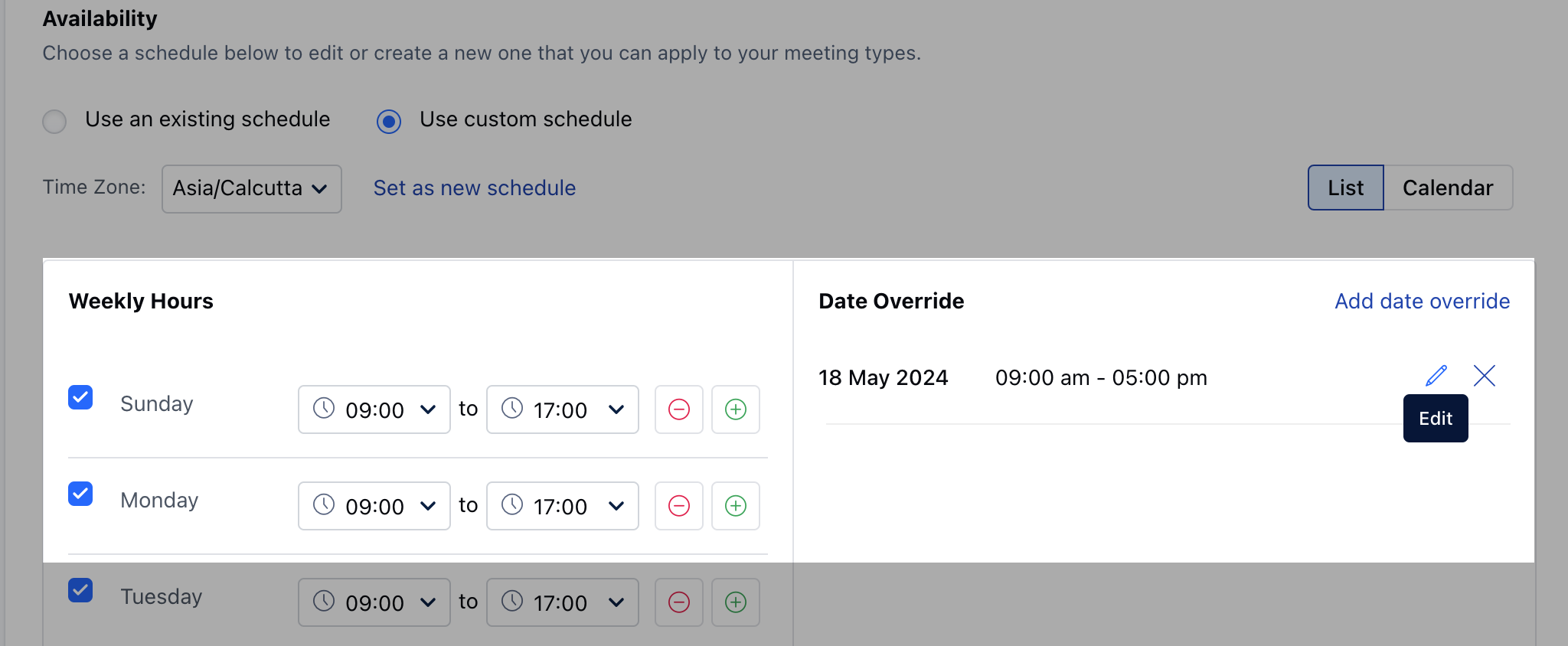Open Monday end time 17:00 dropdown
Image resolution: width=1568 pixels, height=646 pixels.
click(563, 506)
